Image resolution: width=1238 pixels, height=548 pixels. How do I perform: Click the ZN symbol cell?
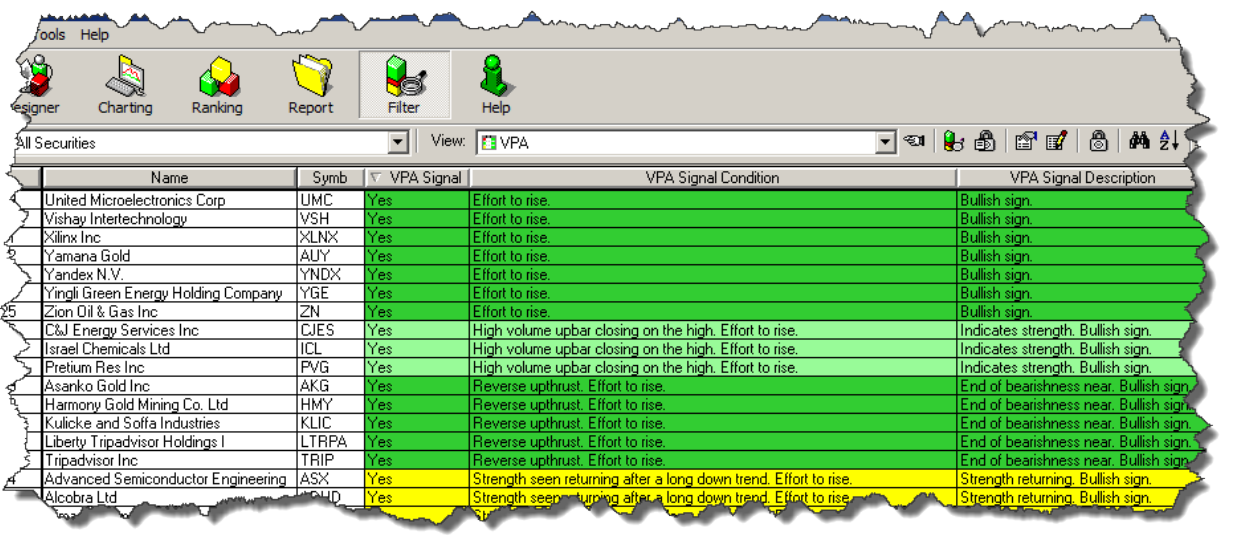click(330, 312)
